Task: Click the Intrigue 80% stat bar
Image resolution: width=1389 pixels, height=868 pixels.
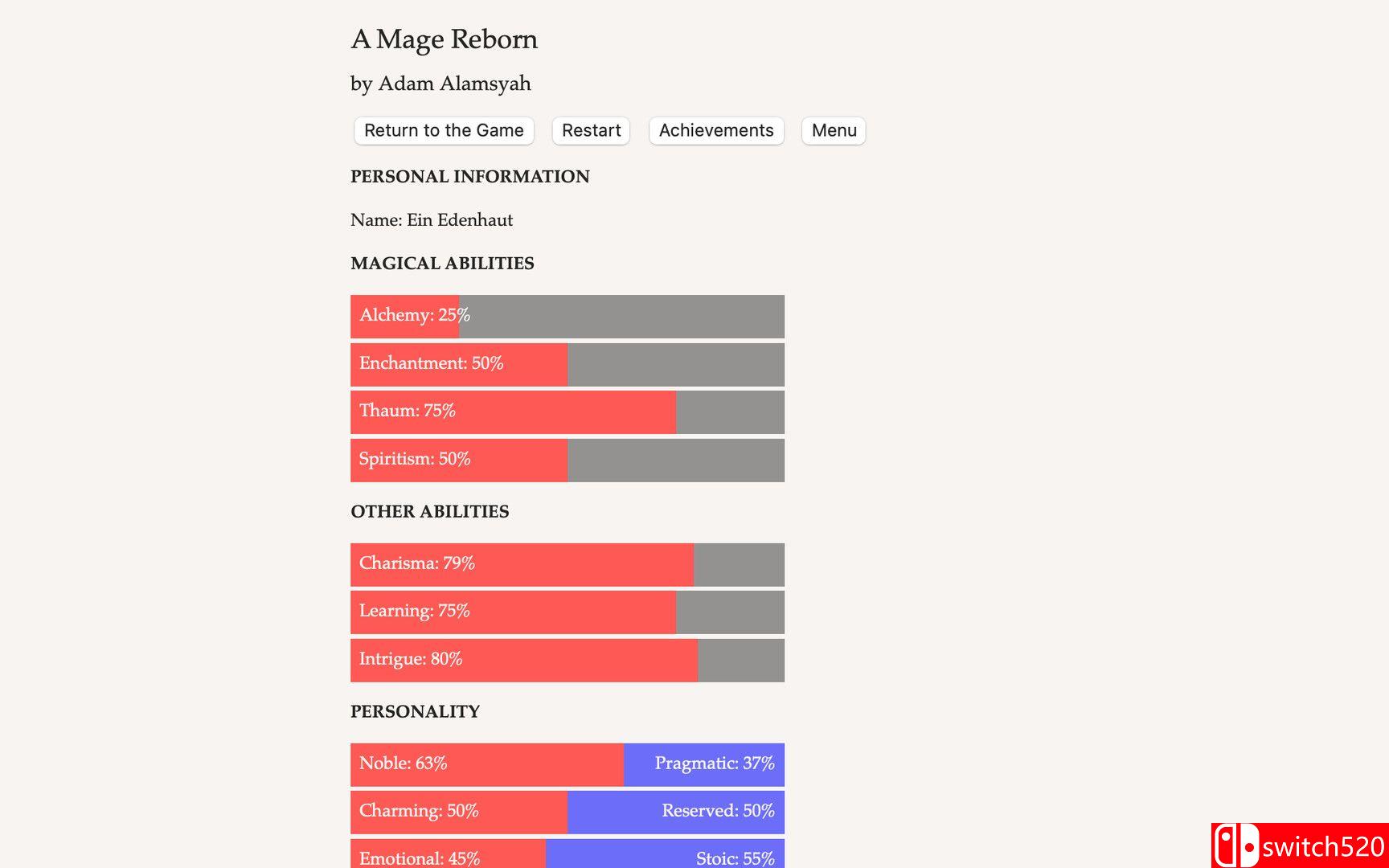Action: click(x=567, y=660)
